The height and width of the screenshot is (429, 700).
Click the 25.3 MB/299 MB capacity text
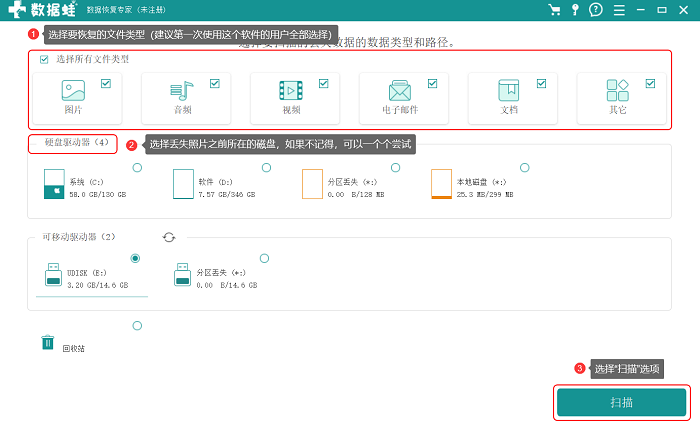[x=485, y=195]
